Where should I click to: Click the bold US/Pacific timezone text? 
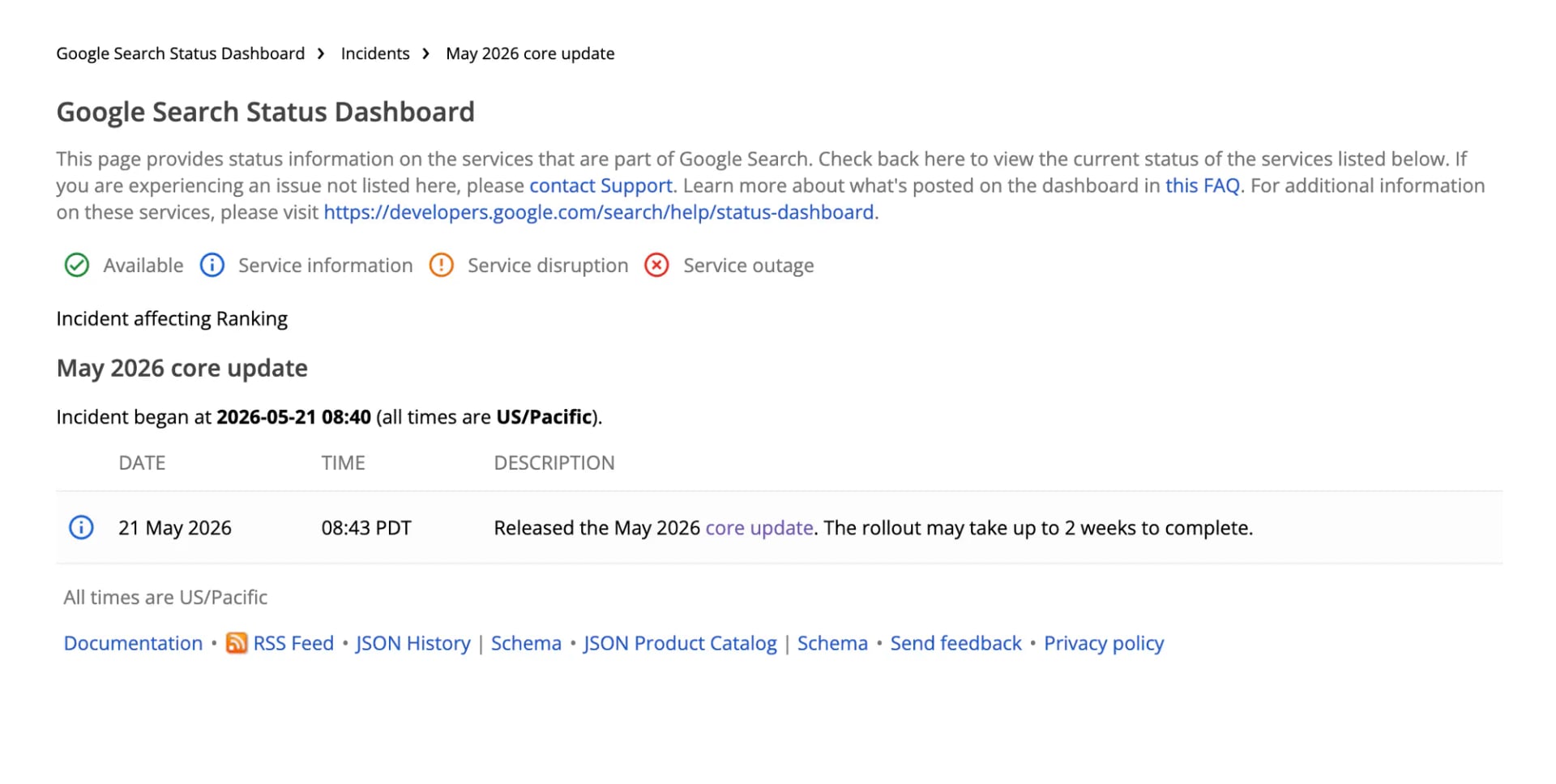coord(544,417)
